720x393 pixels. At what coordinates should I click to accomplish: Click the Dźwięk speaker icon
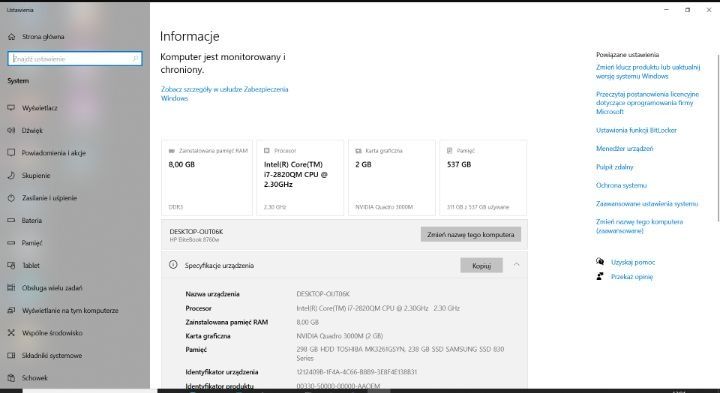(11, 130)
